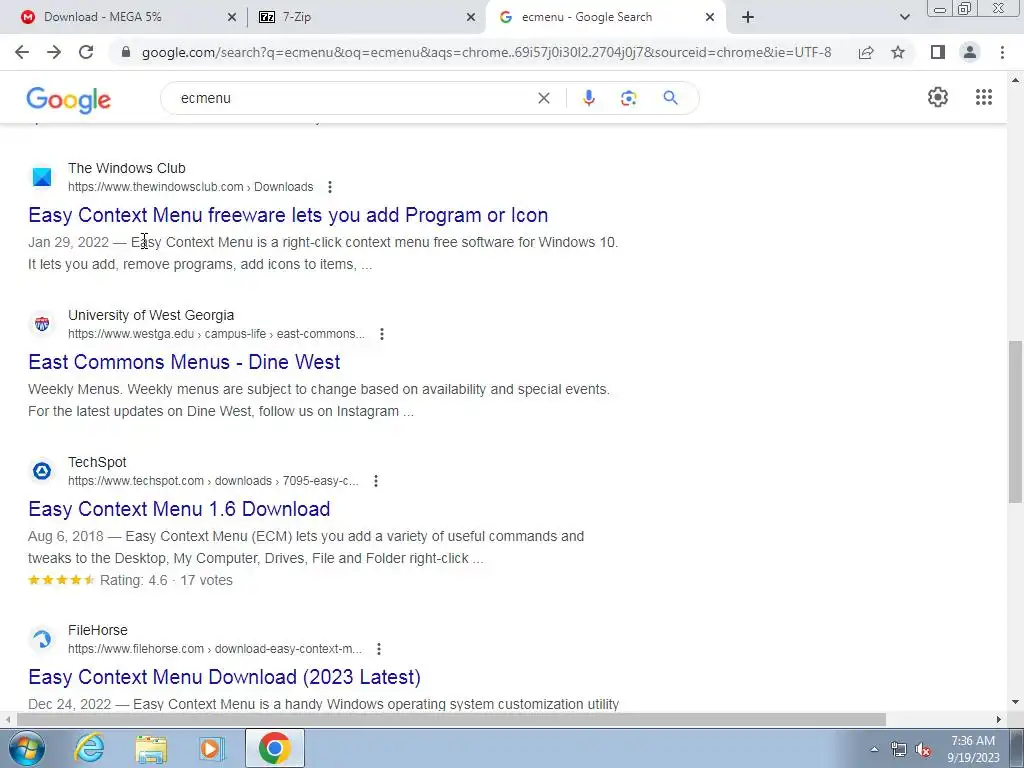Search by voice microphone icon
Image resolution: width=1024 pixels, height=768 pixels.
coord(588,98)
